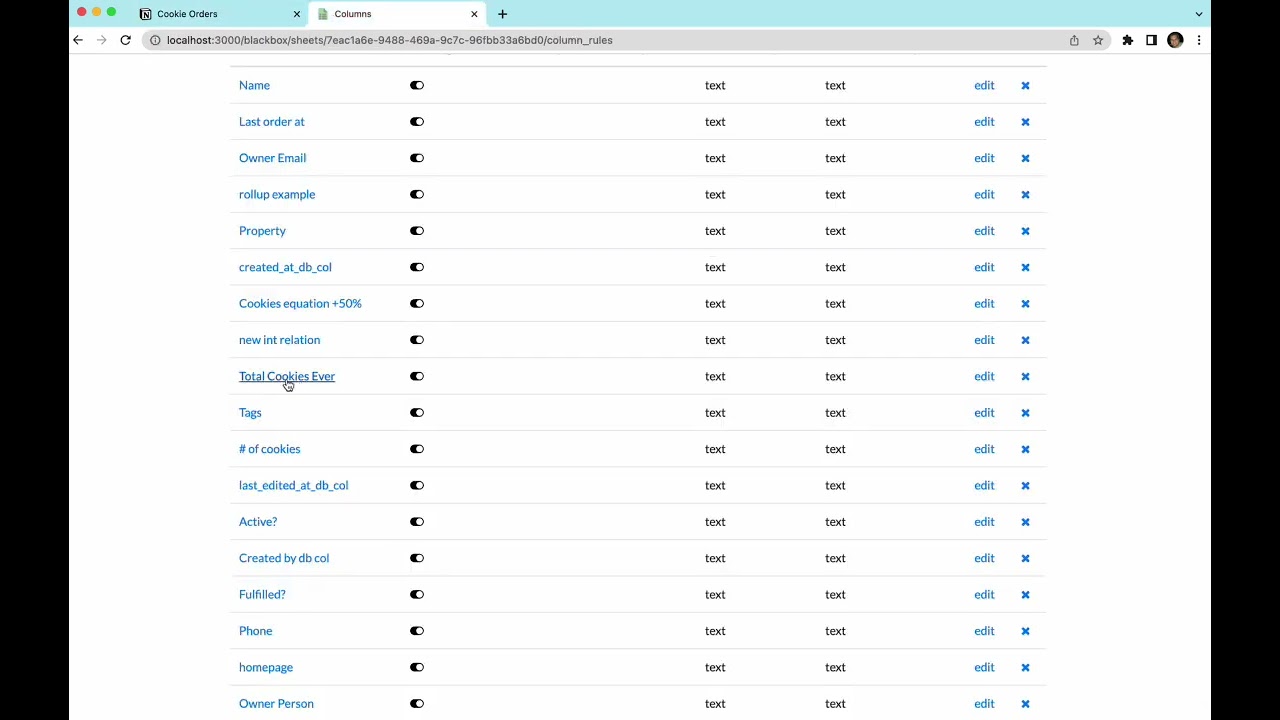The width and height of the screenshot is (1280, 720).
Task: Delete the Name column row
Action: point(1025,85)
